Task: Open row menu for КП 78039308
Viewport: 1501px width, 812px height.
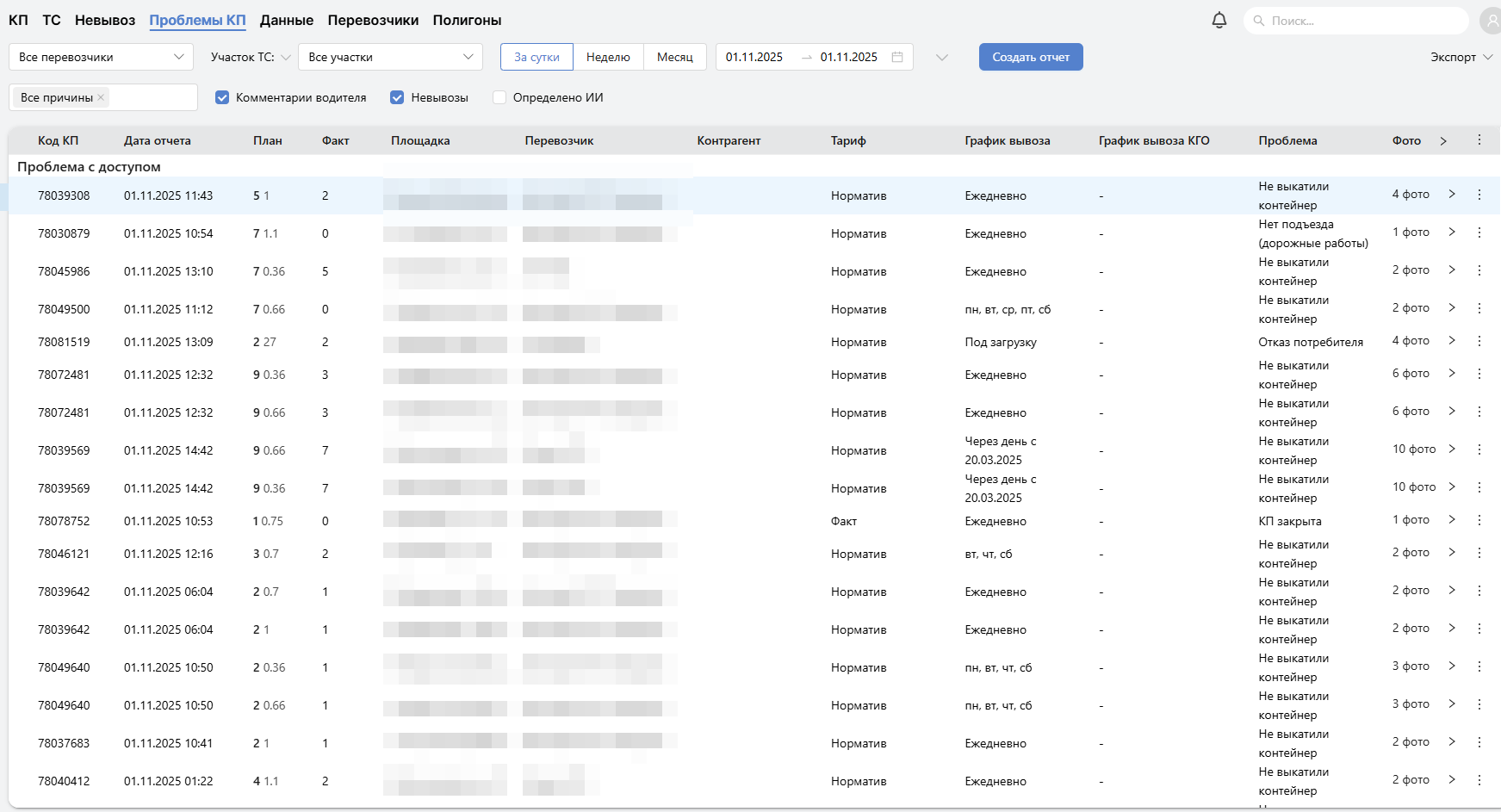Action: 1479,195
